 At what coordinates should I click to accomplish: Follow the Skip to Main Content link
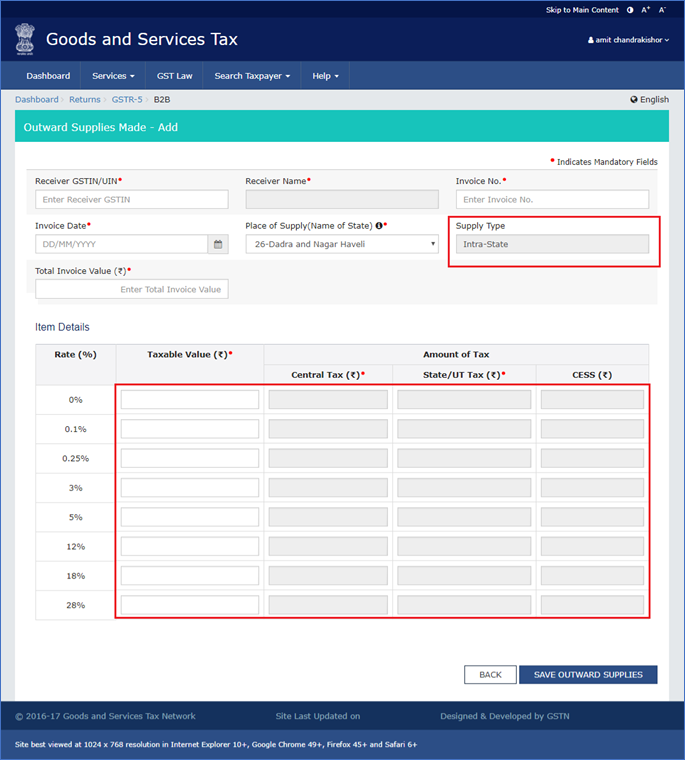(582, 10)
